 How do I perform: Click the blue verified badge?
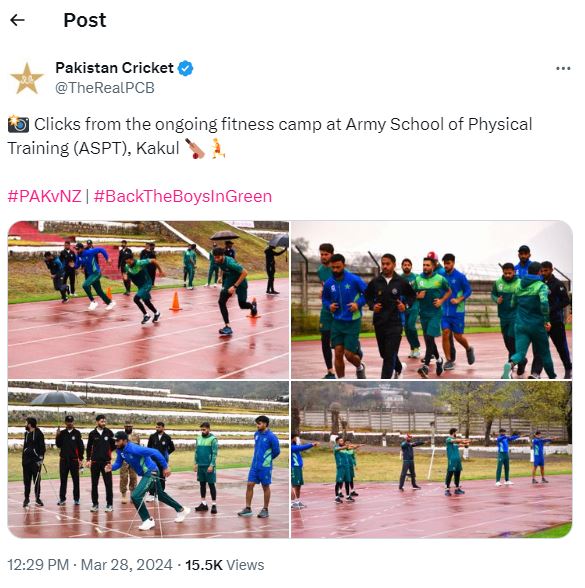[185, 68]
